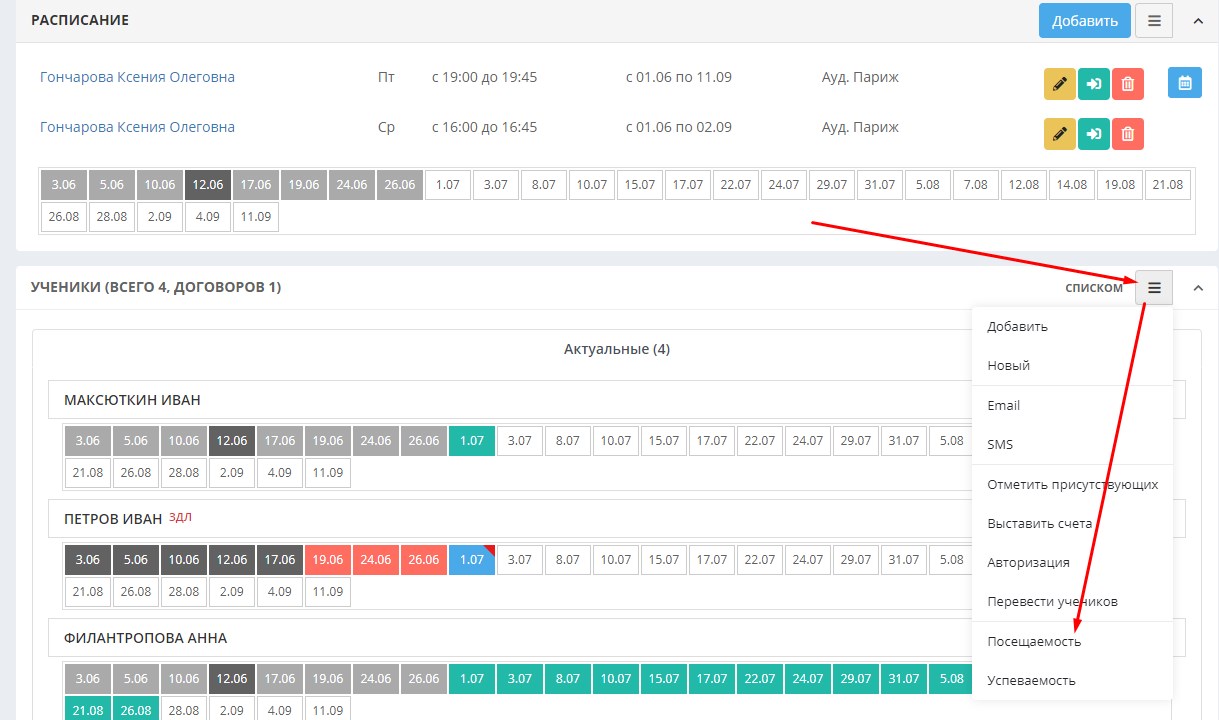Open Успеваемость from the menu
The width and height of the screenshot is (1219, 720).
(x=1072, y=681)
